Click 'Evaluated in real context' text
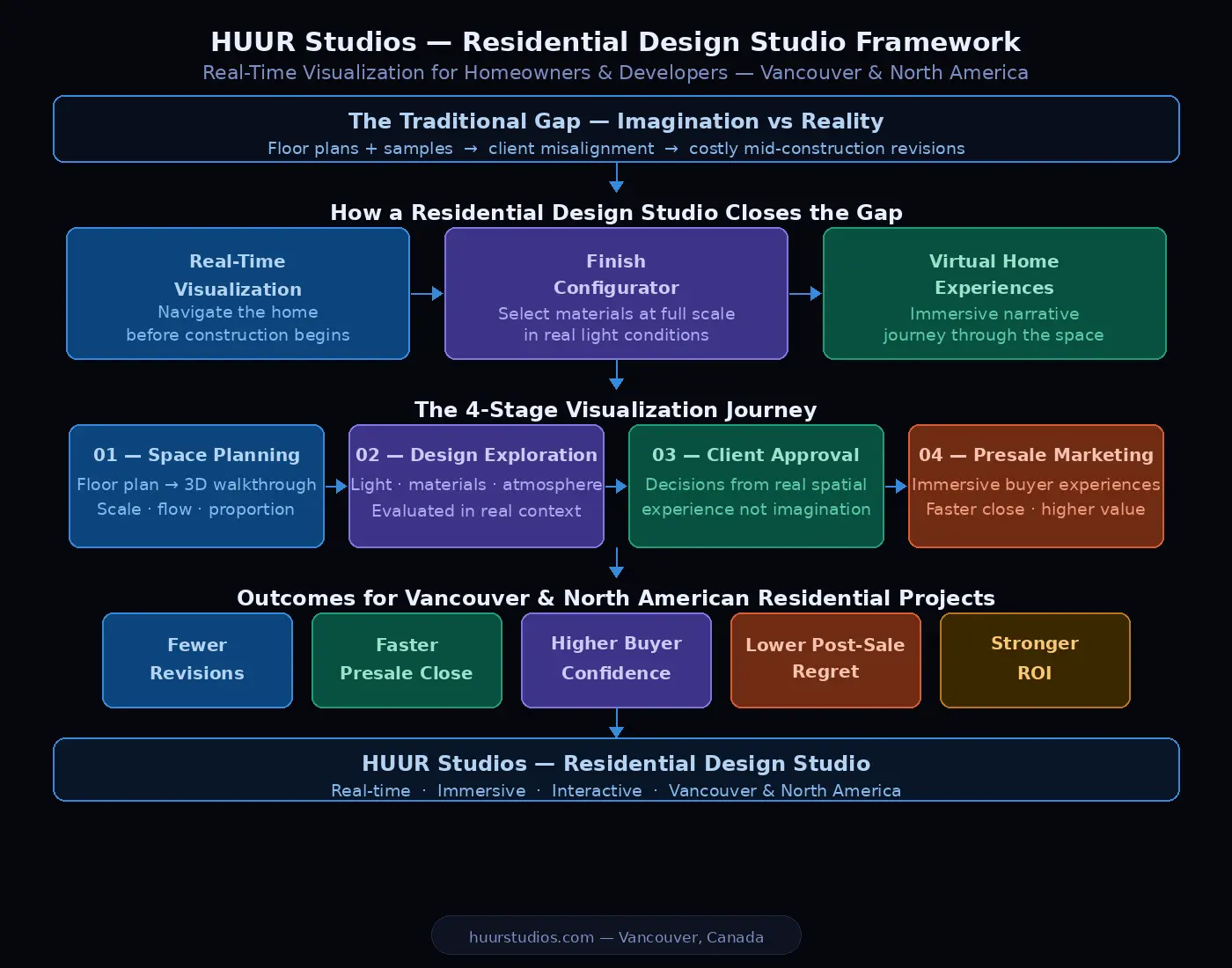Image resolution: width=1232 pixels, height=968 pixels. click(476, 510)
